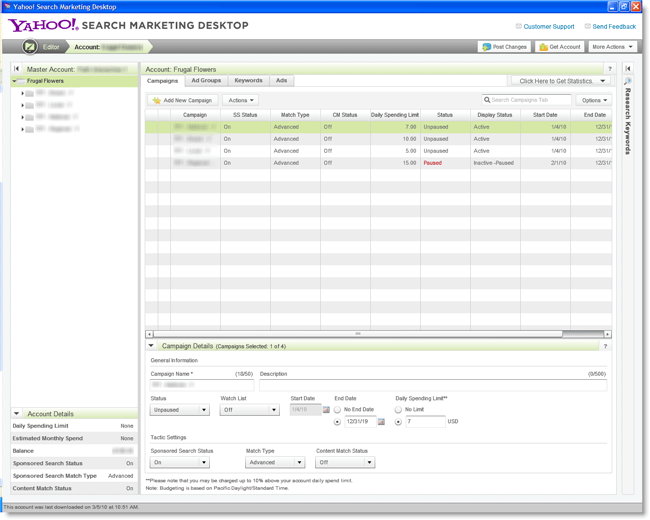Open the Watch List dropdown
The height and width of the screenshot is (520, 650).
pos(250,410)
